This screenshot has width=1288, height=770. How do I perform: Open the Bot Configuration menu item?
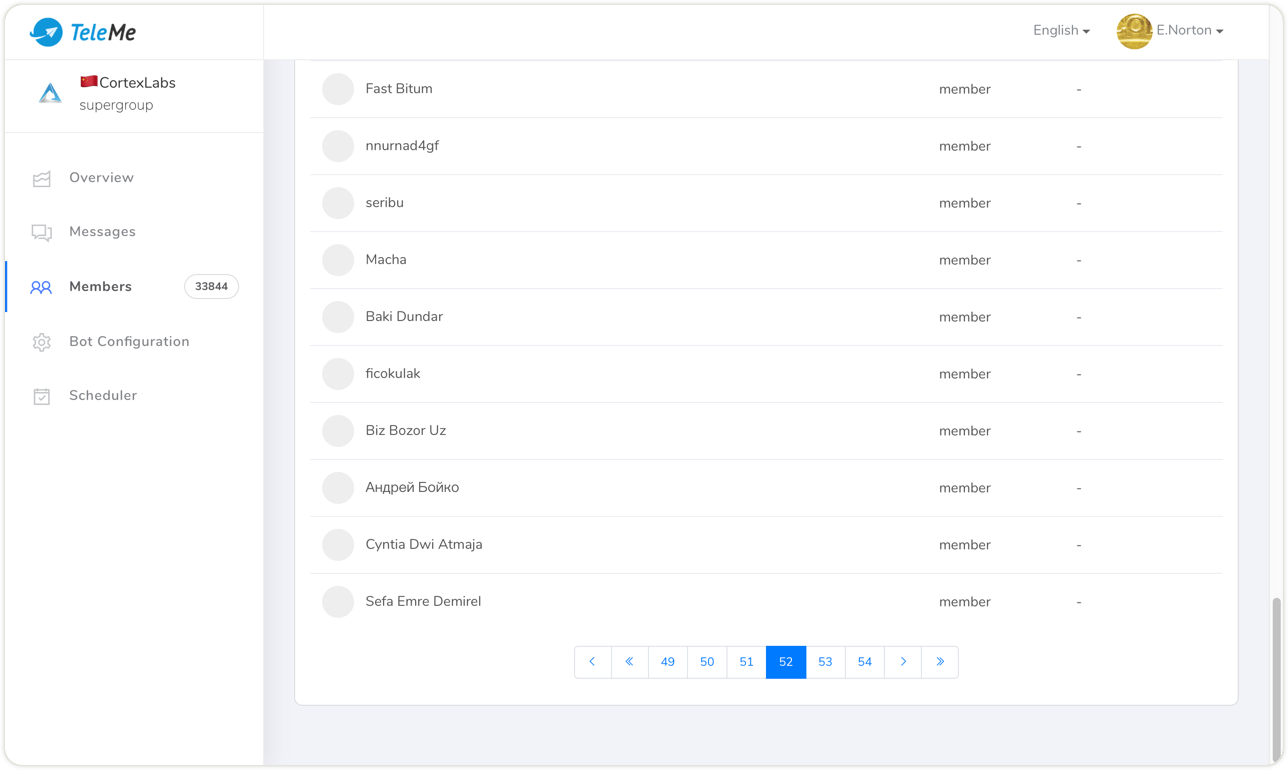coord(129,342)
